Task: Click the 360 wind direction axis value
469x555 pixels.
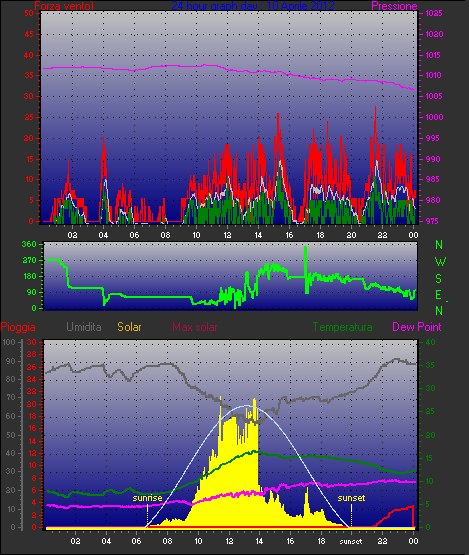Action: (x=29, y=244)
